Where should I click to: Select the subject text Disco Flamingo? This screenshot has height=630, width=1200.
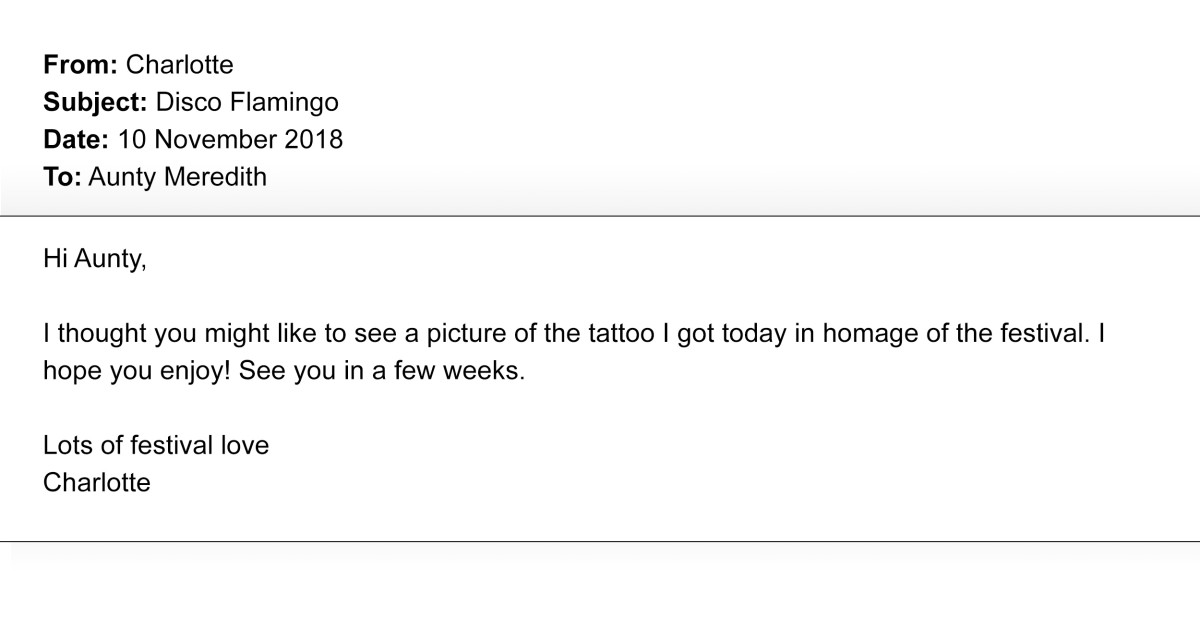(247, 102)
